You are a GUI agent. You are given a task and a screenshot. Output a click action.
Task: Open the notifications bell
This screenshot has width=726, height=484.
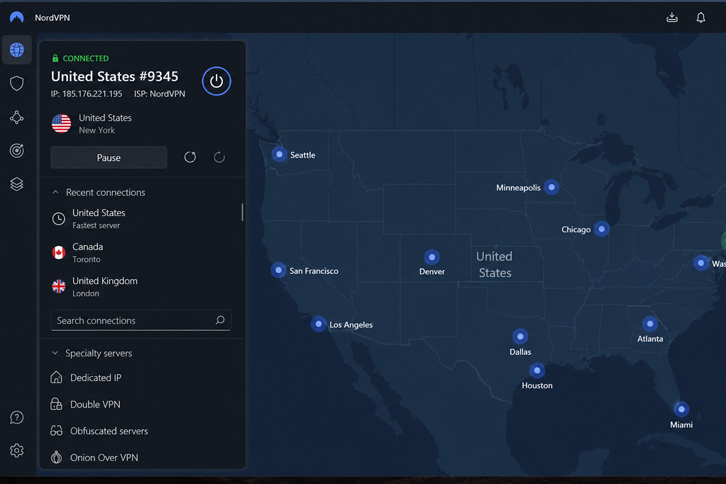click(701, 18)
